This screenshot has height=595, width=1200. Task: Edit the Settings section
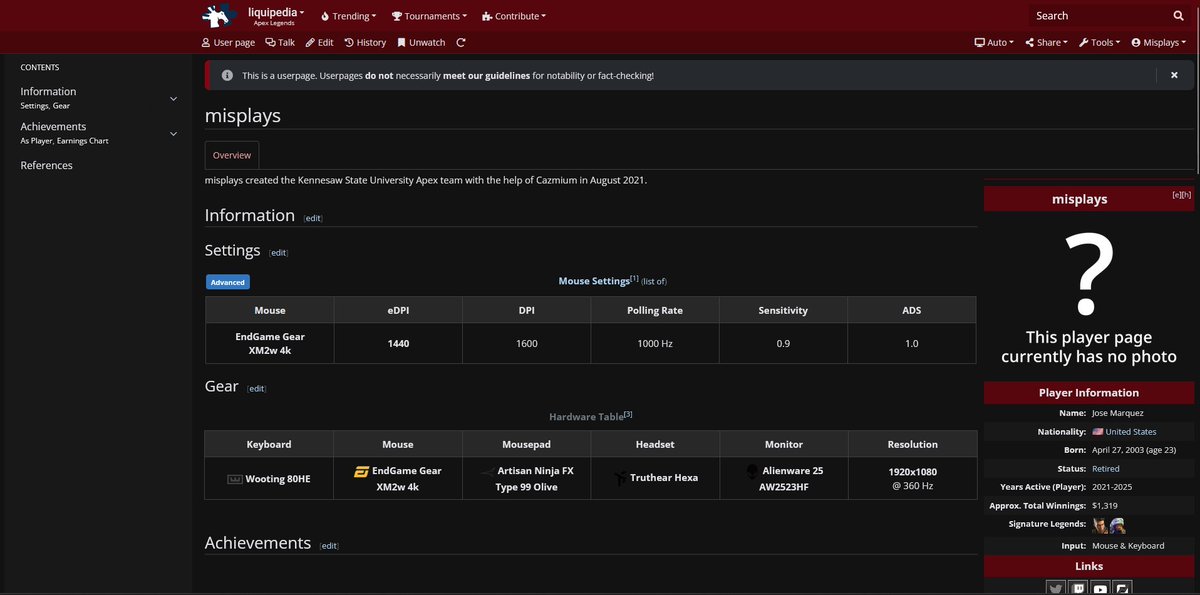point(278,253)
